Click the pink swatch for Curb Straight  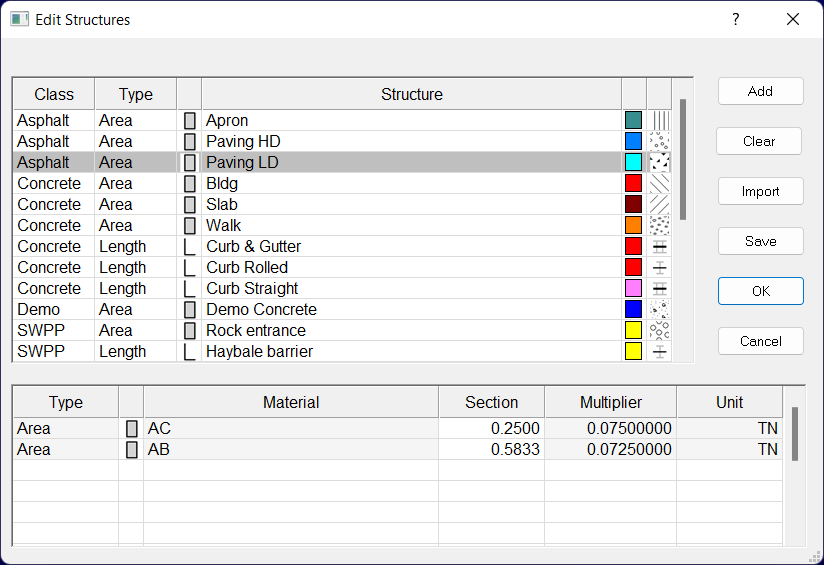pyautogui.click(x=633, y=289)
